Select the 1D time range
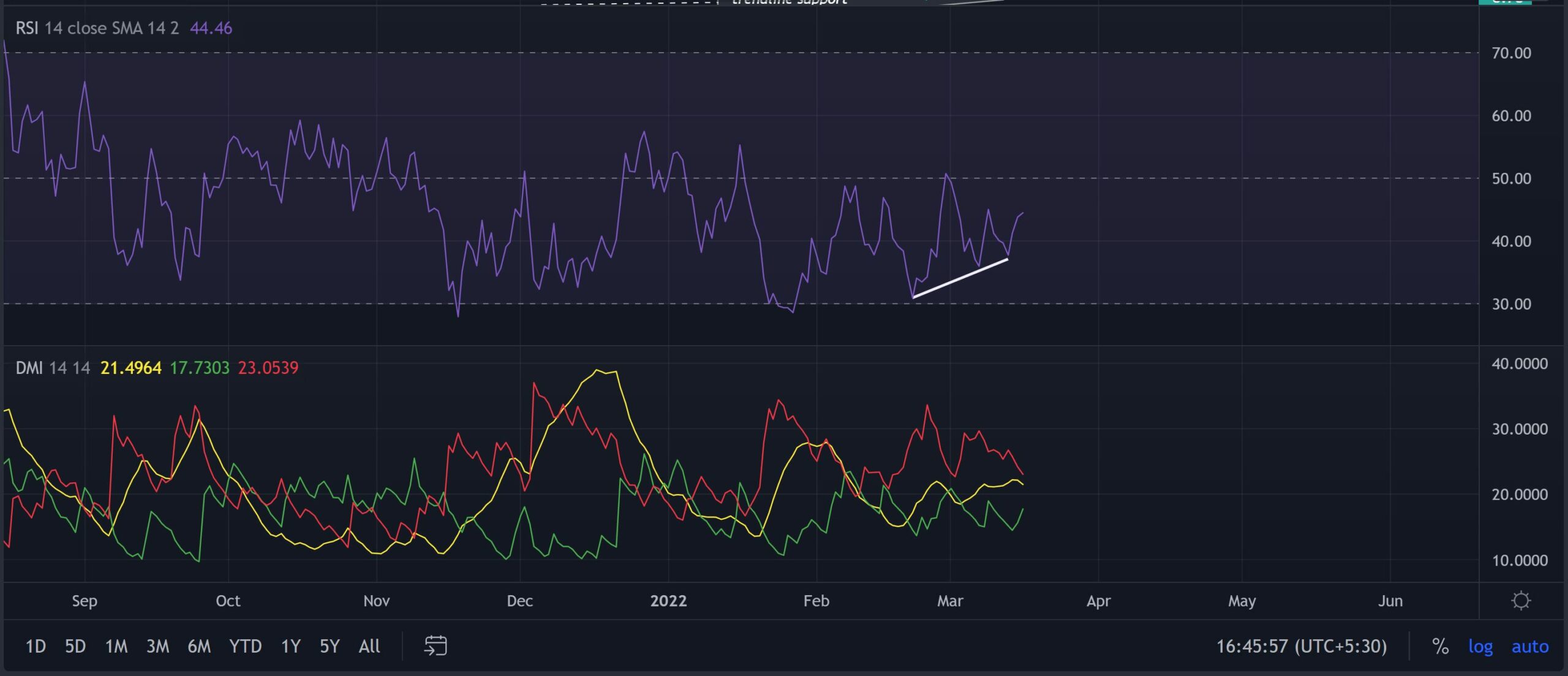Screen dimensions: 1568x676 click(x=36, y=646)
